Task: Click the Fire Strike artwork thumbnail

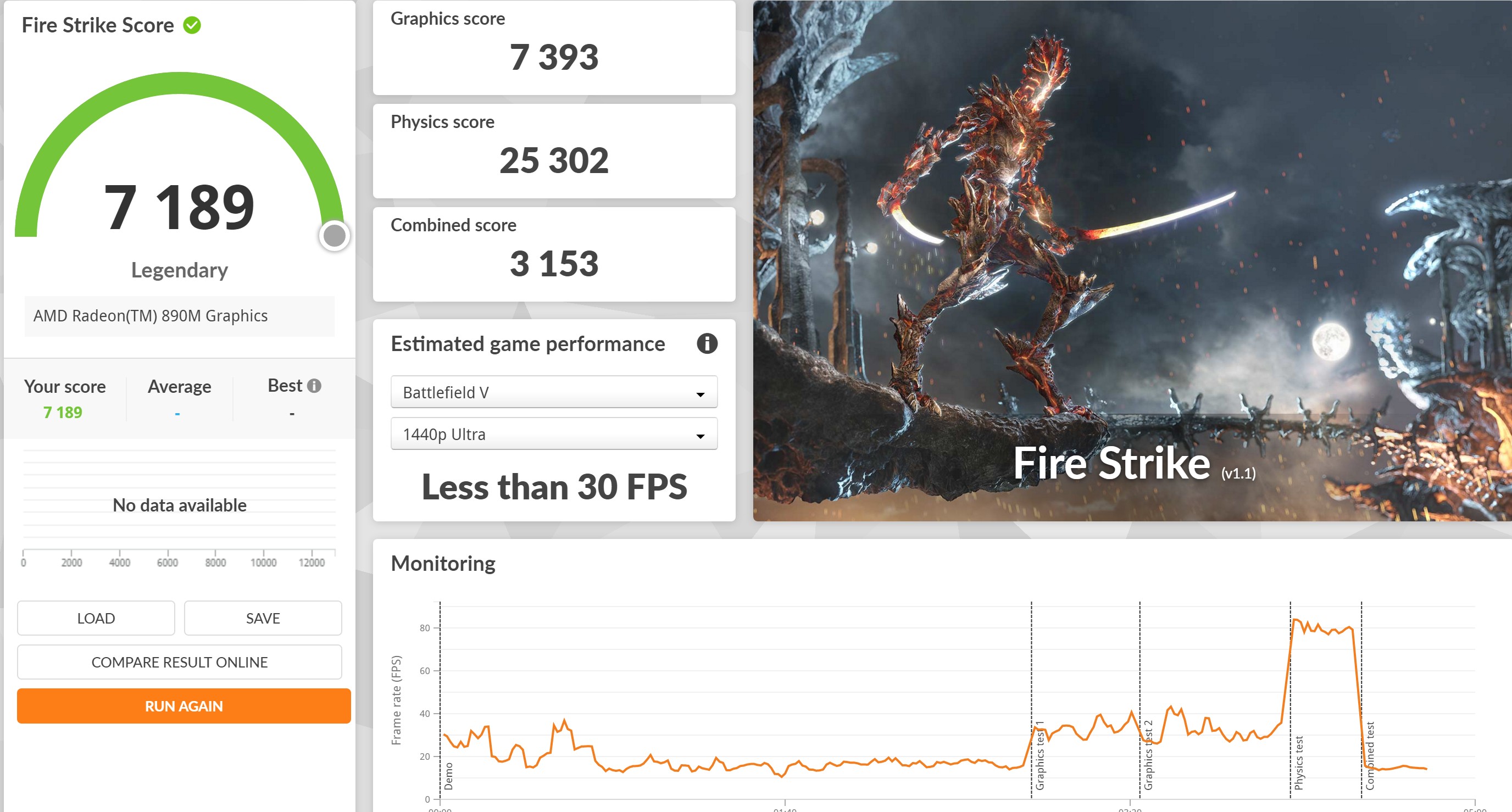Action: [x=1132, y=260]
